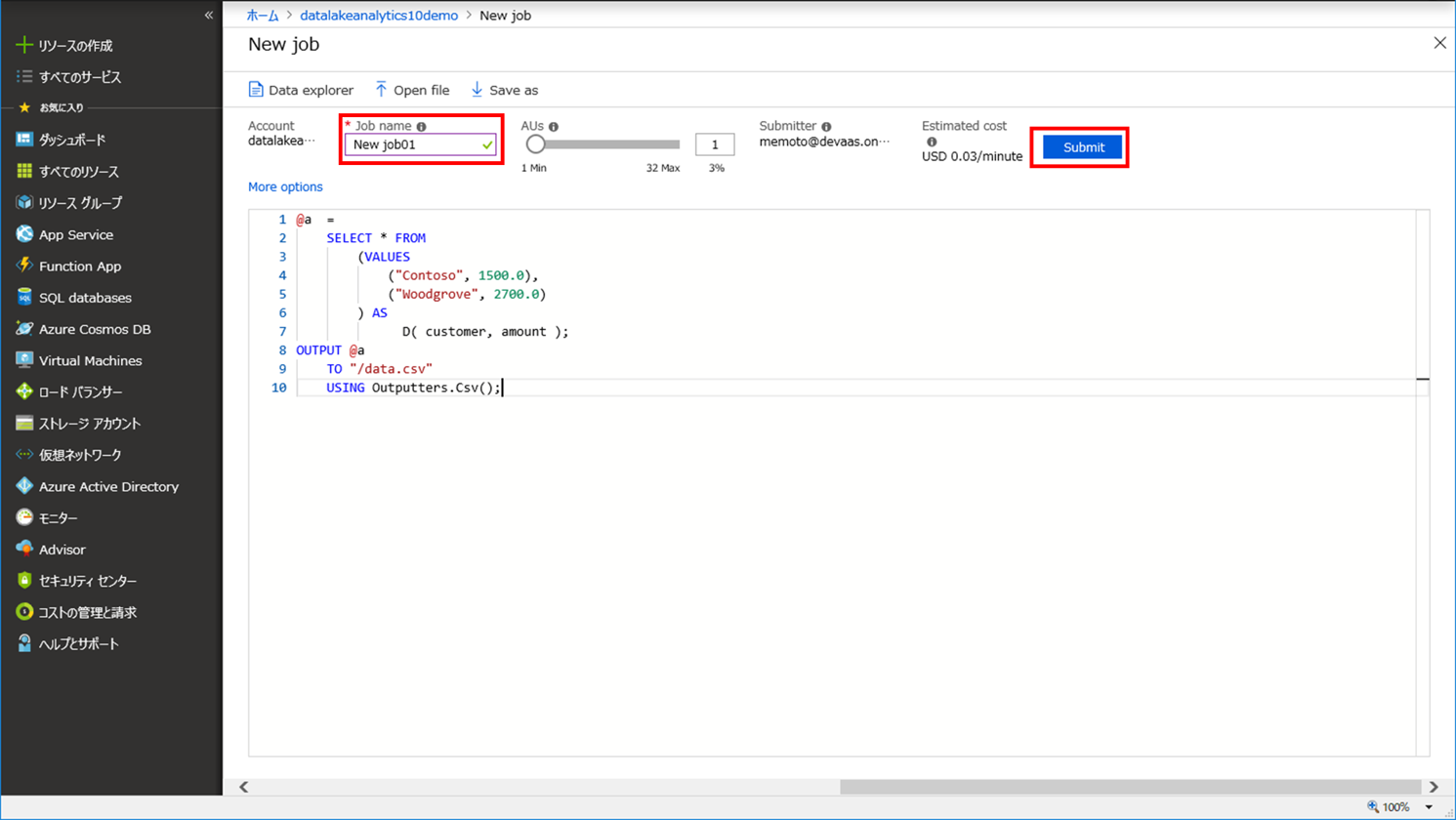
Task: Click ストレージ アカウント icon
Action: 24,423
